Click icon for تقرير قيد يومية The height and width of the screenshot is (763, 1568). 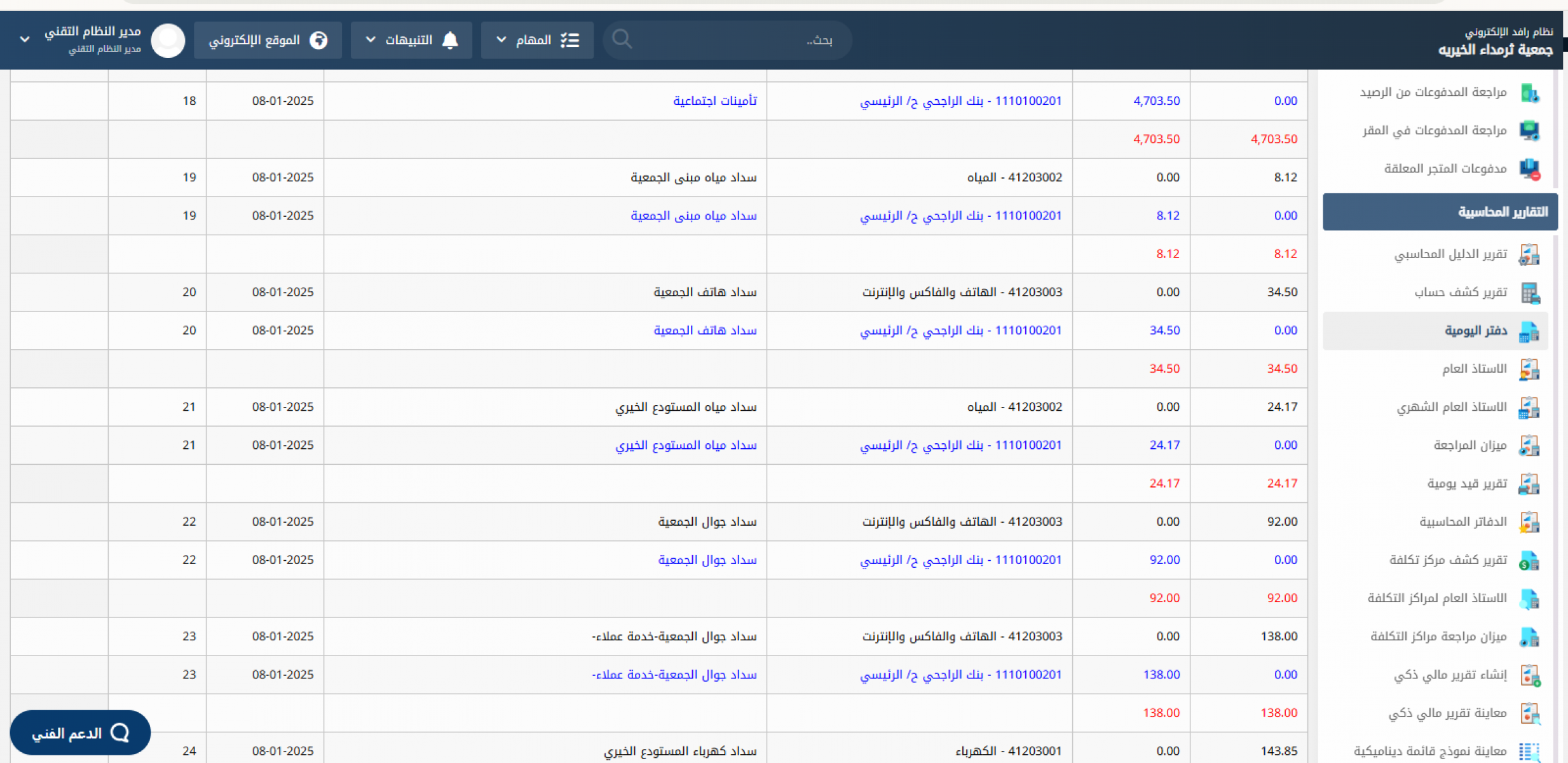pyautogui.click(x=1529, y=484)
